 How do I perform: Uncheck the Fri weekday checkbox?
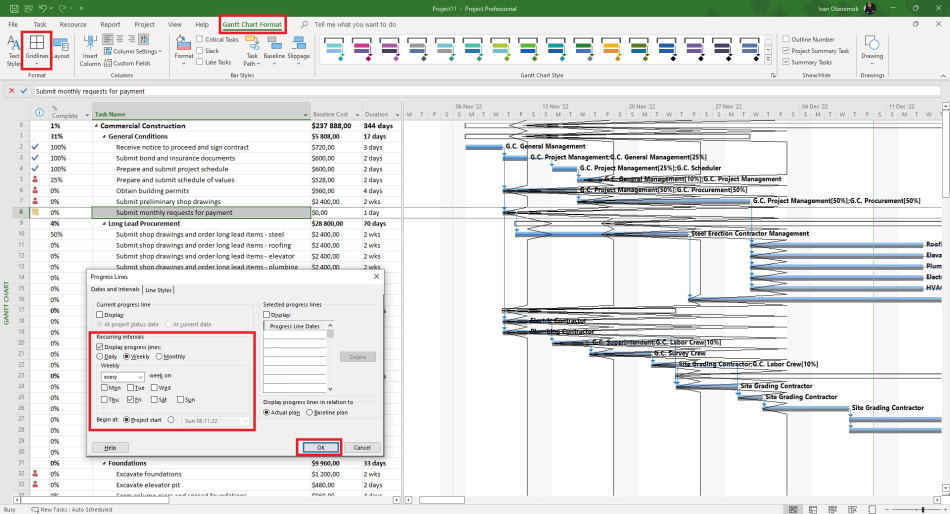pyautogui.click(x=130, y=399)
